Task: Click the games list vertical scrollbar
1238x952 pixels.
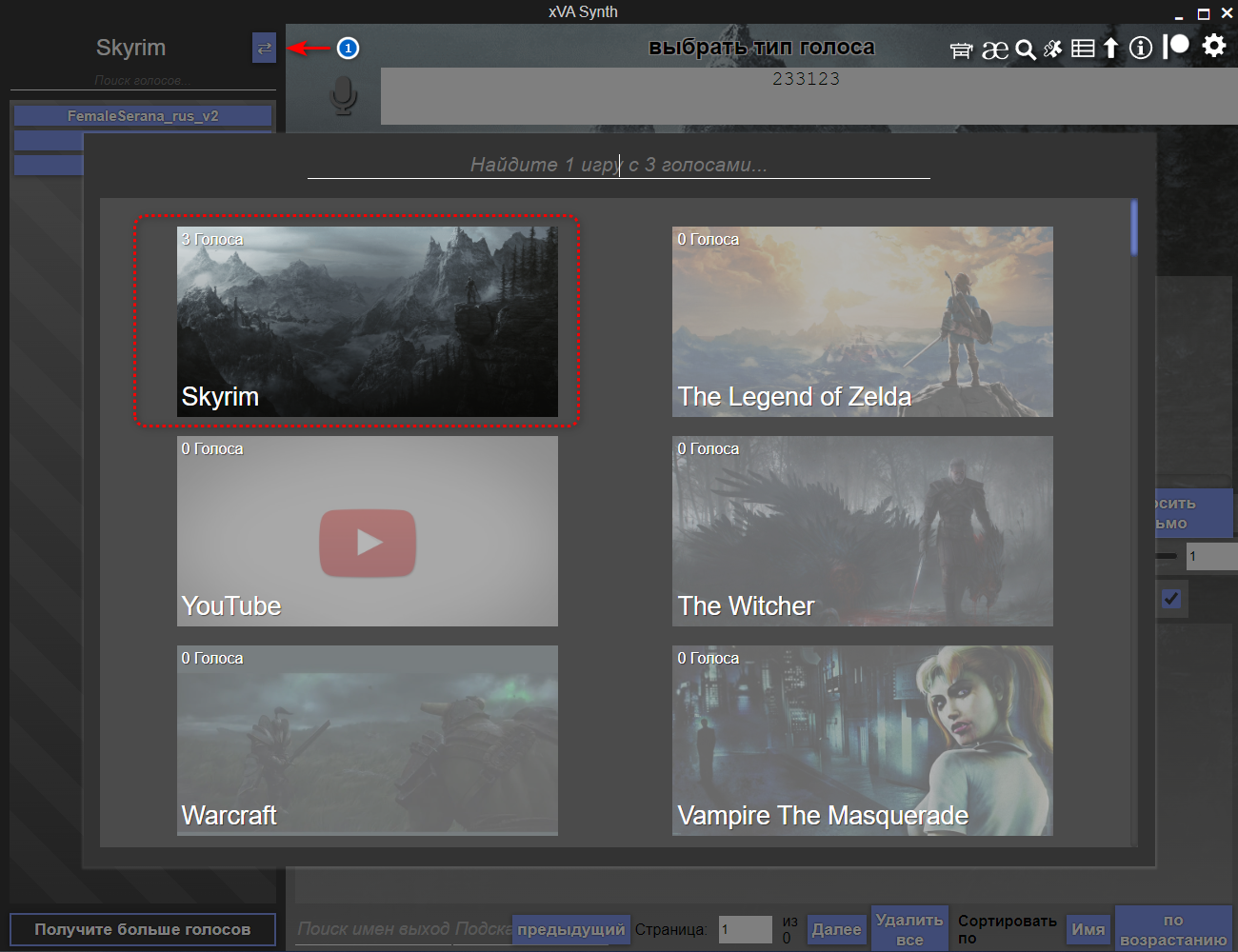Action: click(x=1133, y=228)
